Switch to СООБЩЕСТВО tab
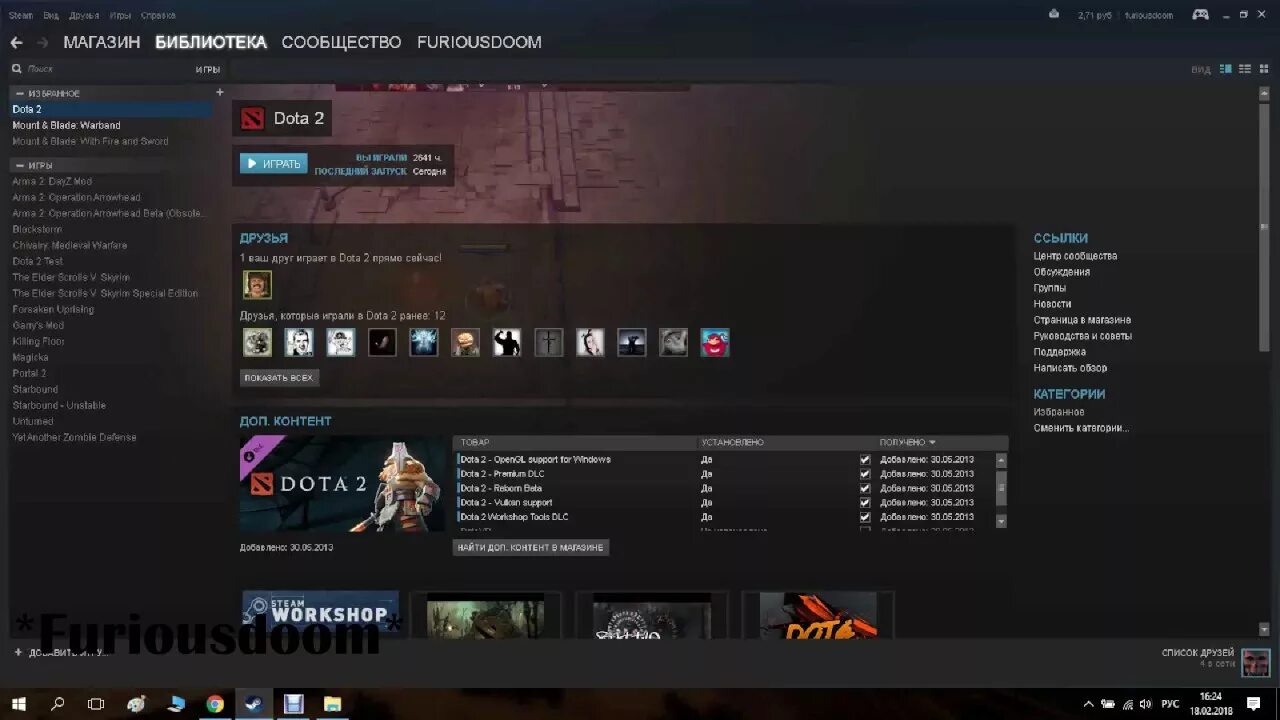 pos(341,42)
